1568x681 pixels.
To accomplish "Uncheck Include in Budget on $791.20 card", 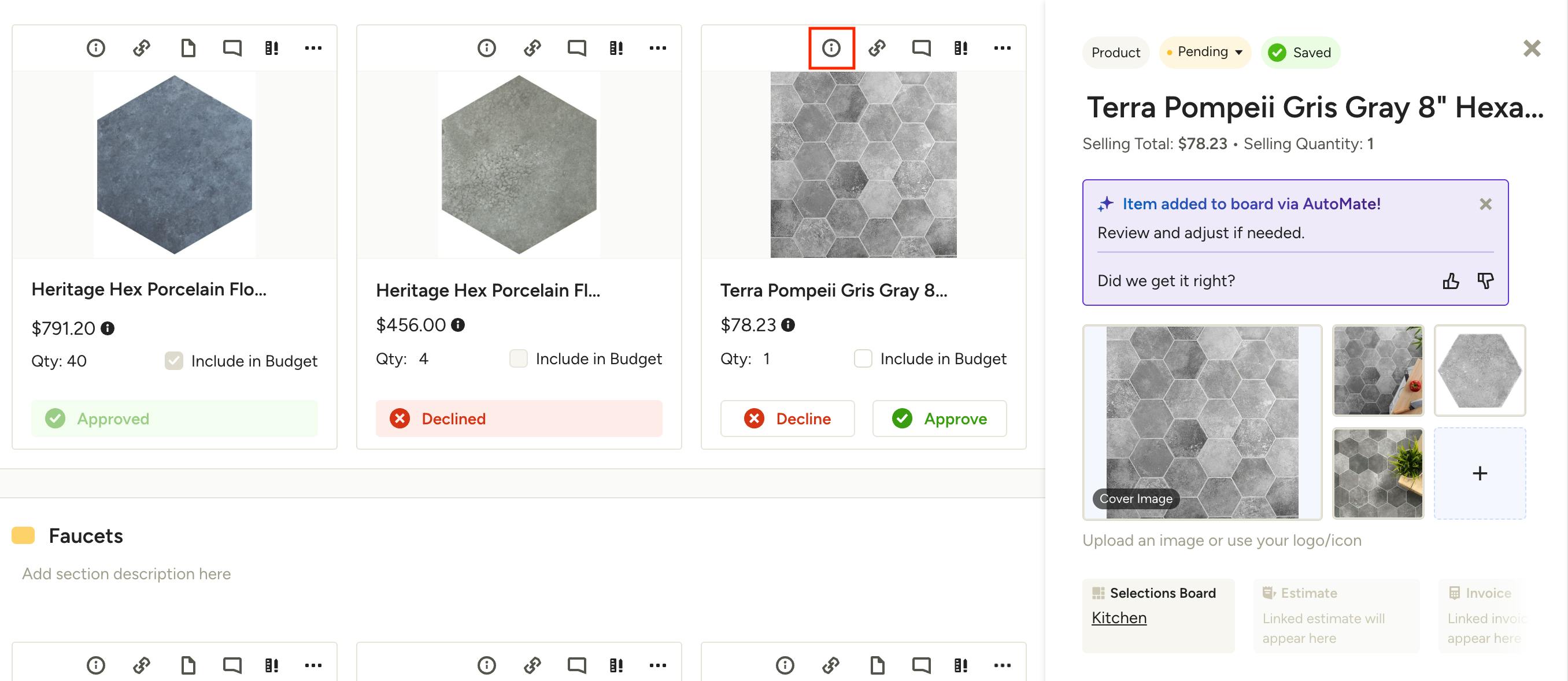I will [173, 361].
